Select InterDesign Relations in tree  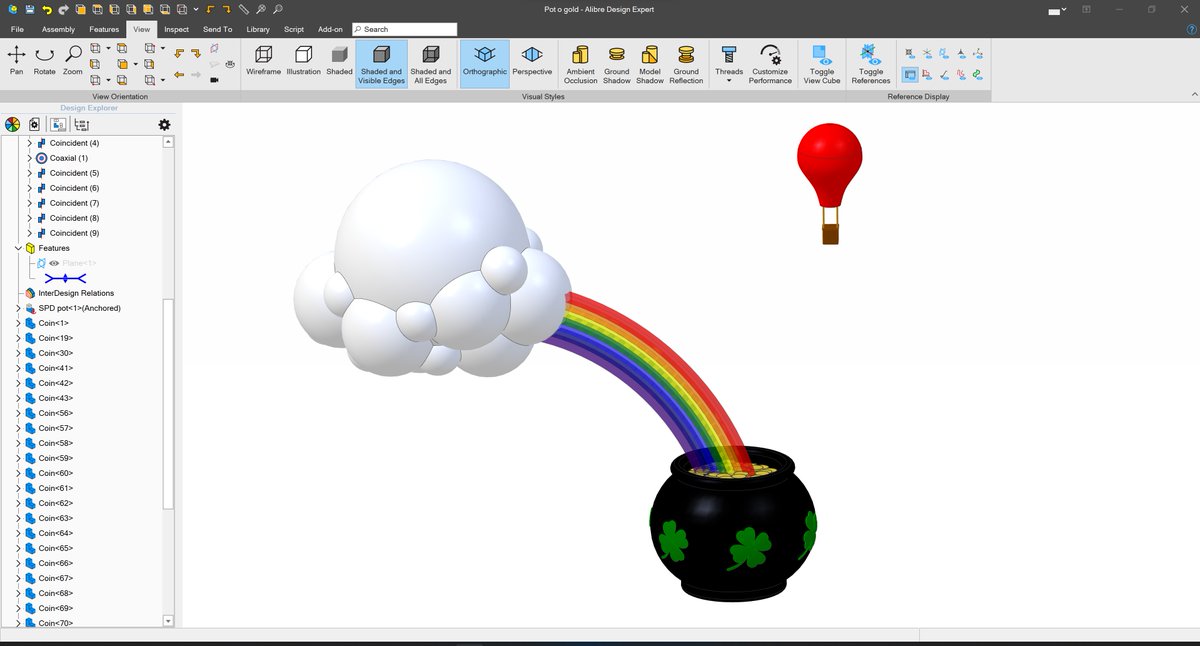point(76,293)
